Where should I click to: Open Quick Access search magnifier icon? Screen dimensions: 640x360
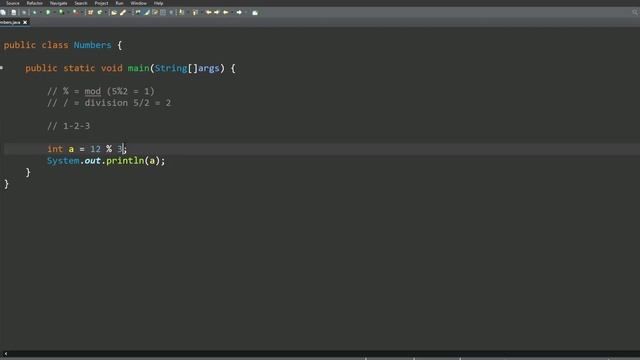tap(635, 12)
